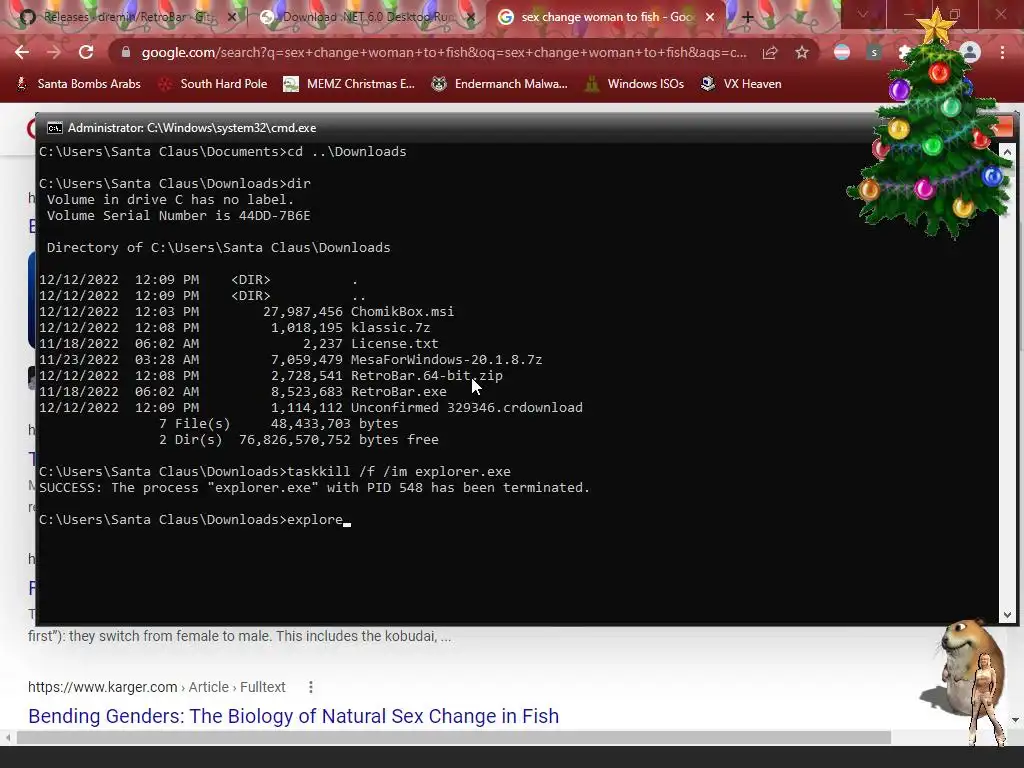The width and height of the screenshot is (1024, 768).
Task: Open Santa Bombs Arabs bookmark
Action: (79, 84)
